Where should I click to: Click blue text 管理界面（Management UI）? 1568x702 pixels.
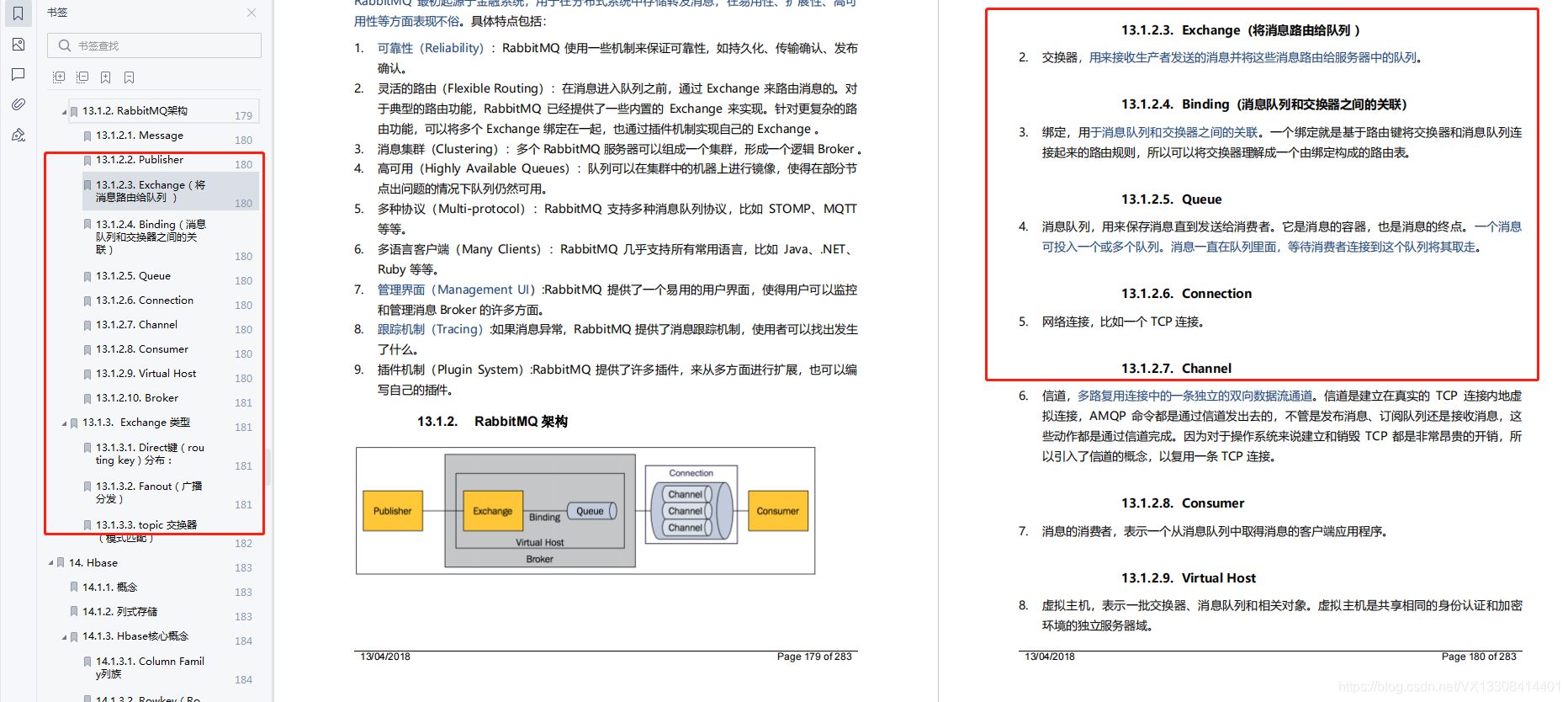click(457, 290)
